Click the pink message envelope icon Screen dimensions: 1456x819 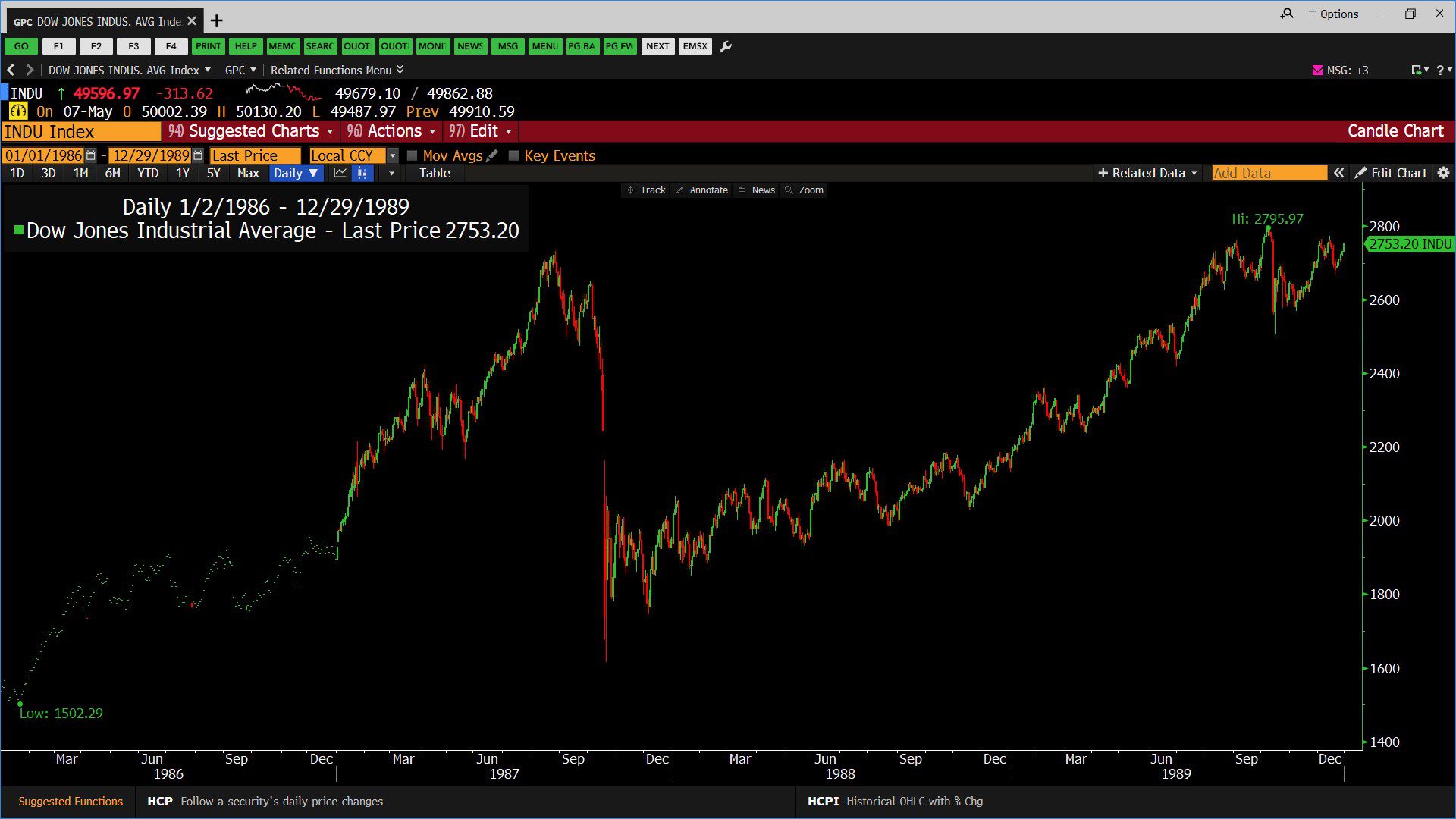click(1317, 70)
